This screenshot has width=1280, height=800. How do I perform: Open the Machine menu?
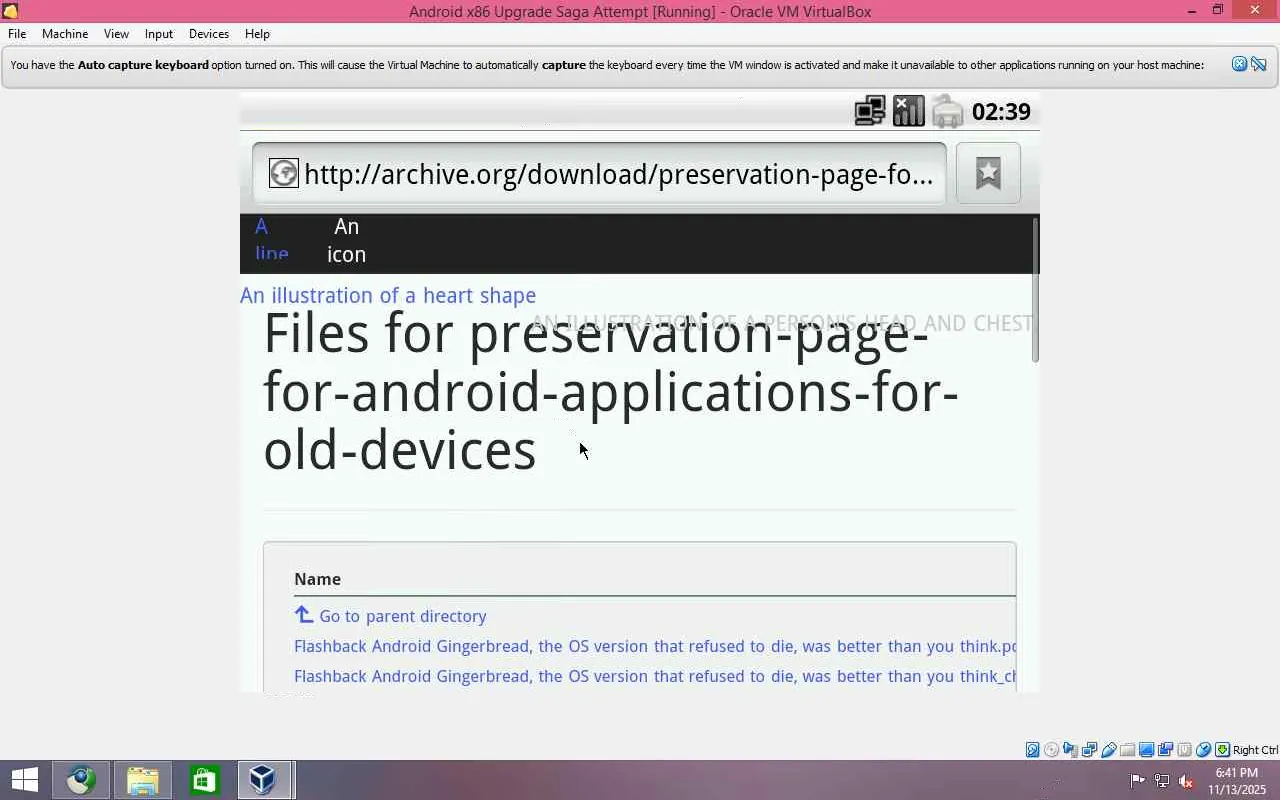coord(65,33)
